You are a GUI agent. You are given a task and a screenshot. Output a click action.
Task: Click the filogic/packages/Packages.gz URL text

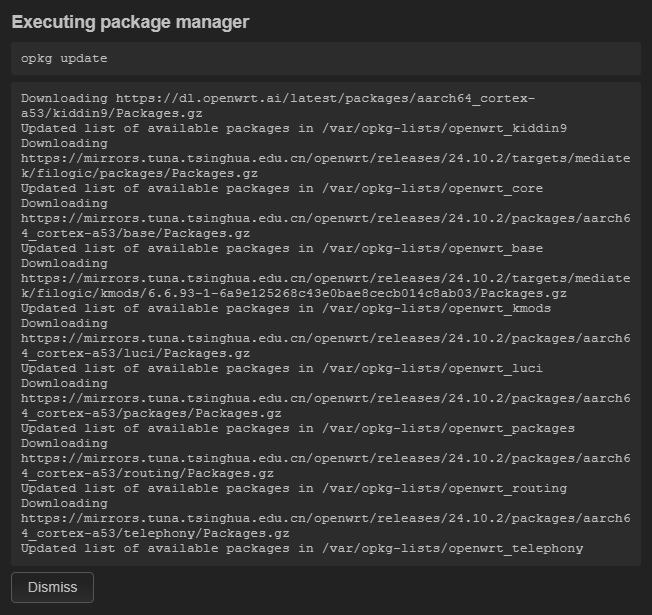pos(140,173)
